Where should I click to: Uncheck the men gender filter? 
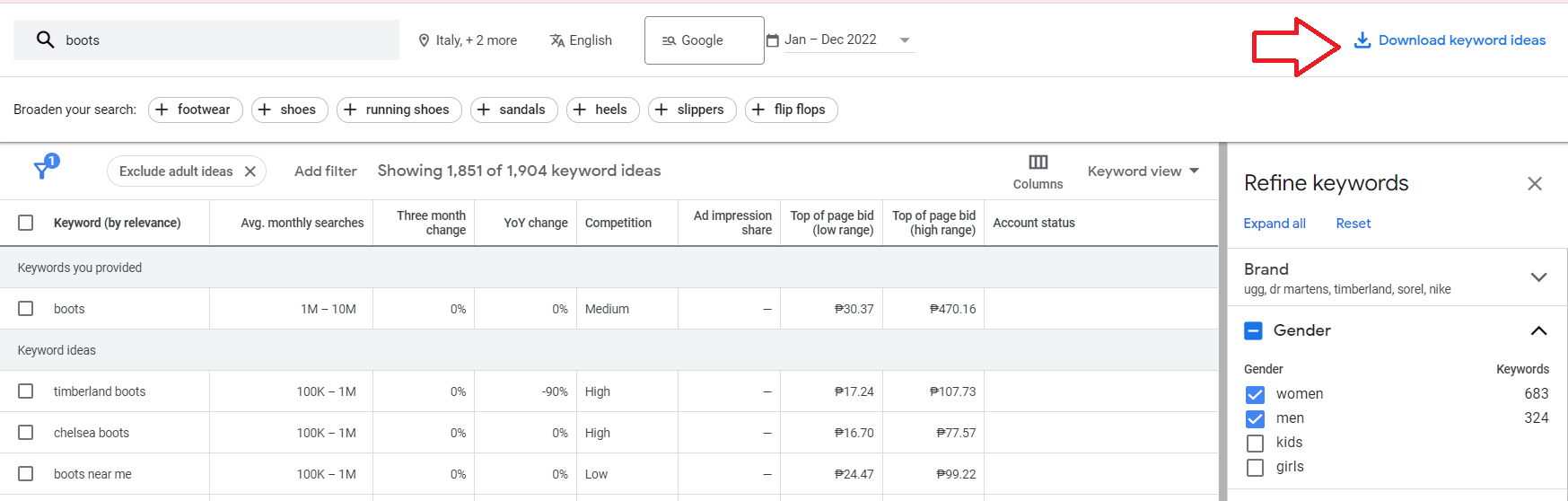(1255, 419)
